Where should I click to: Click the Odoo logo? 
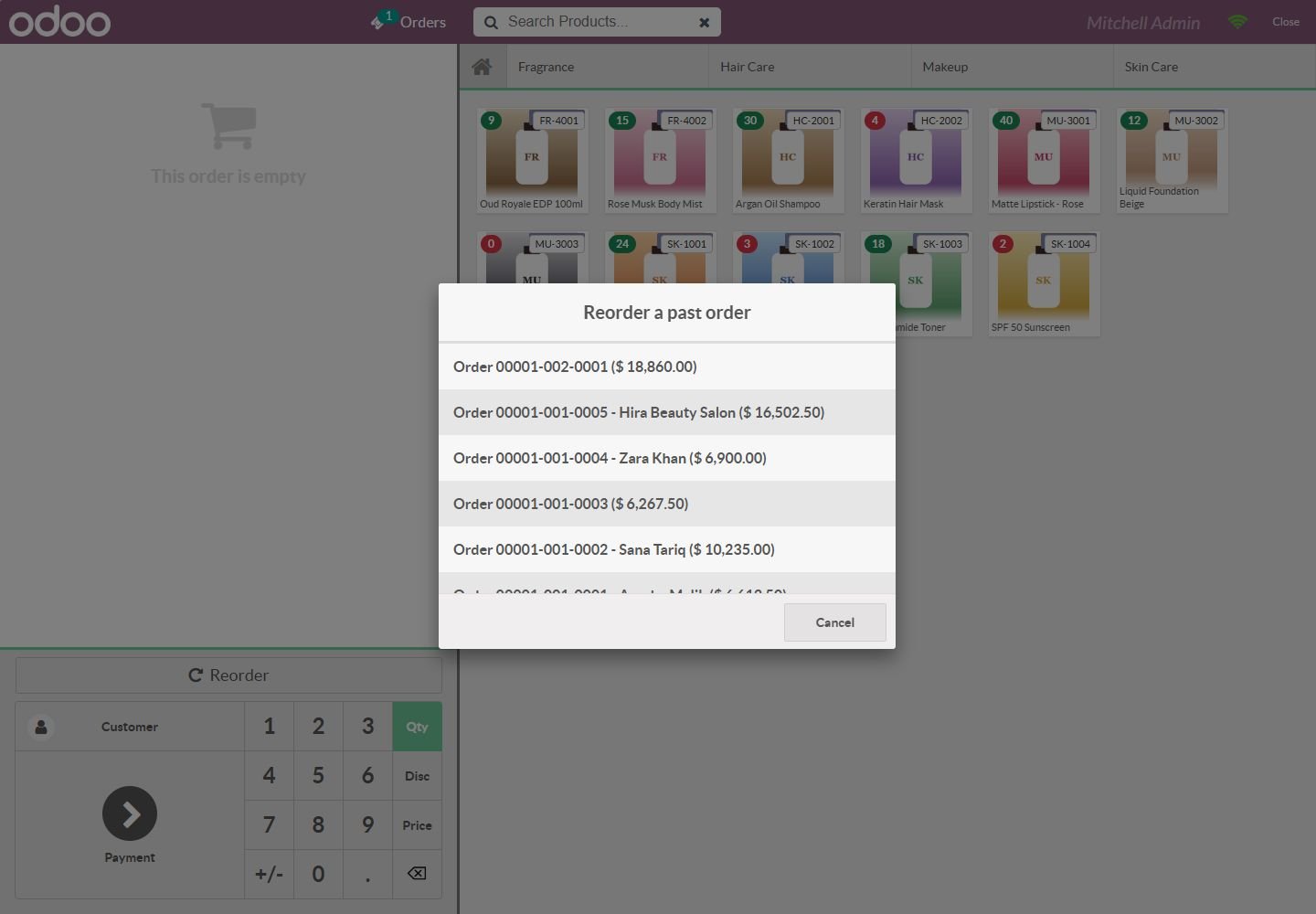point(59,22)
